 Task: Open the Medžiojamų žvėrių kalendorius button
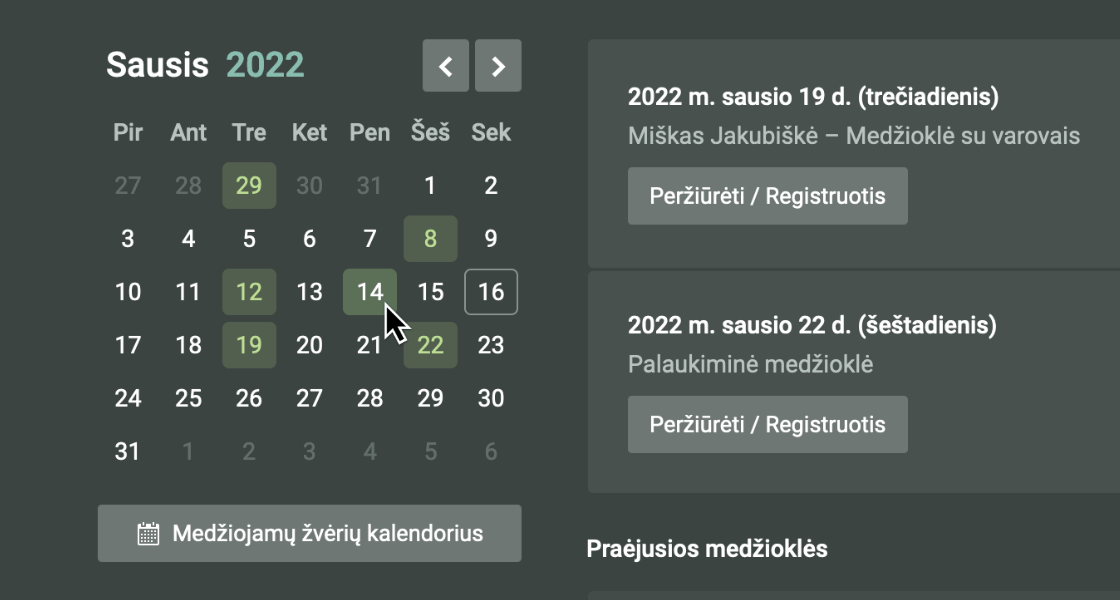[310, 533]
